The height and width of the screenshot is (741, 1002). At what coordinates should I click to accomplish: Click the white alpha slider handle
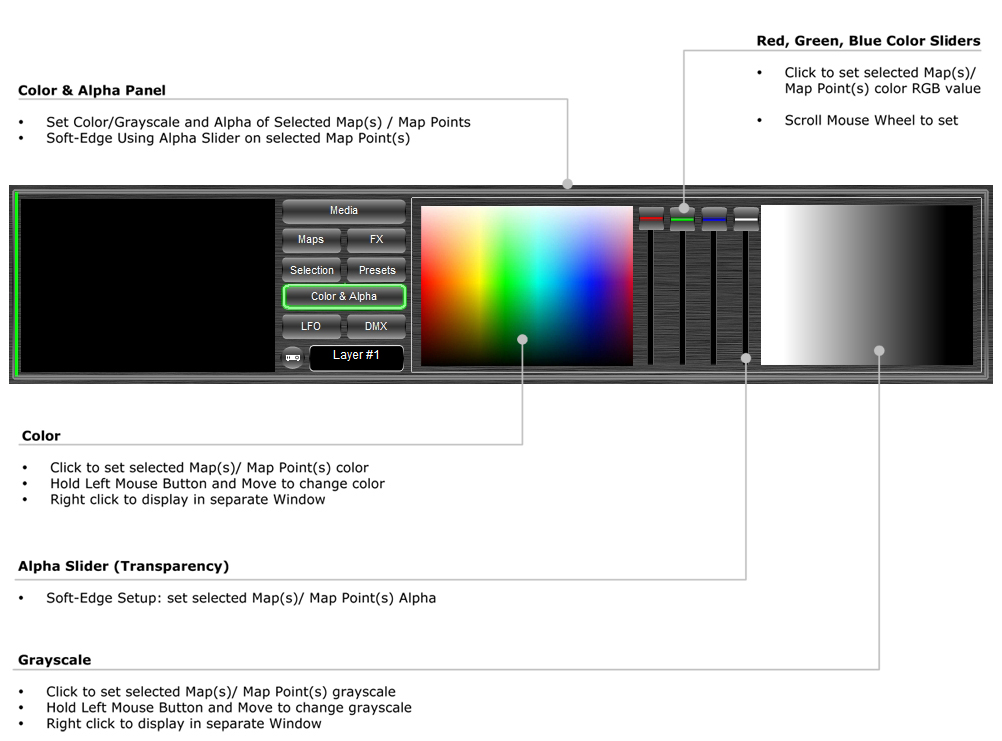(746, 218)
